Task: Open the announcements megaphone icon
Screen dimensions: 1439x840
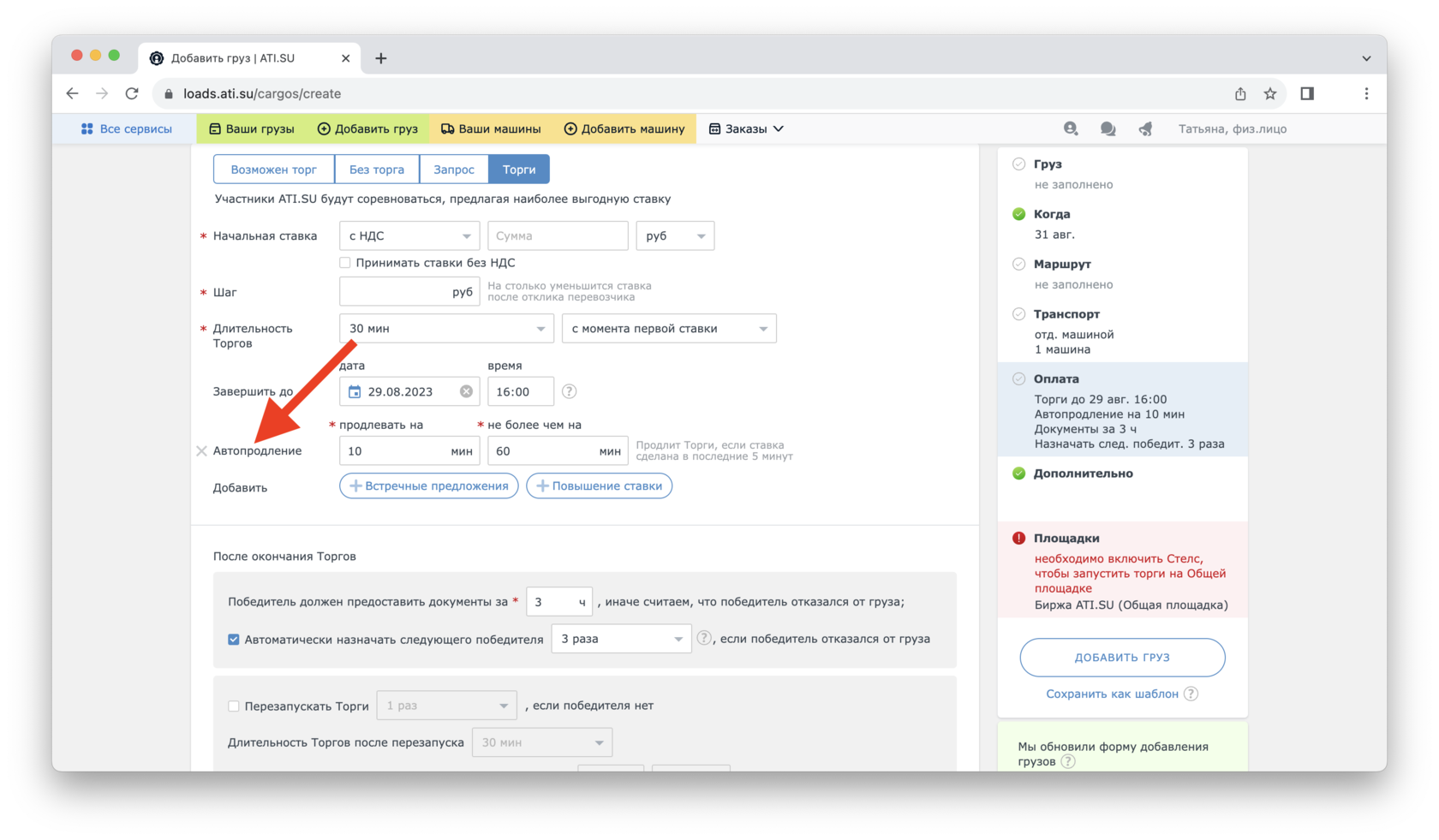Action: point(1145,128)
